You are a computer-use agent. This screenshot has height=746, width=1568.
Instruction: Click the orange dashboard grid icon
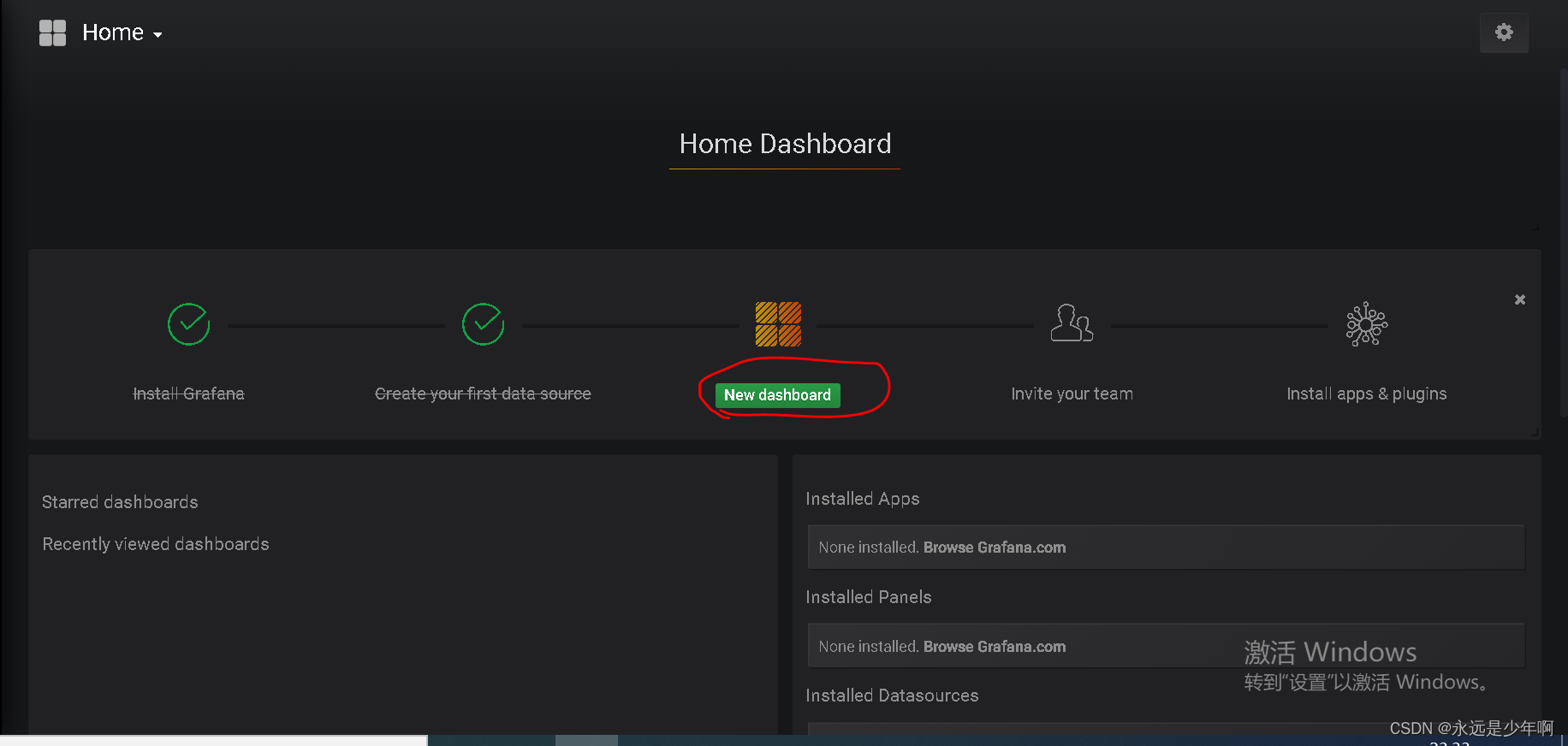pyautogui.click(x=778, y=324)
